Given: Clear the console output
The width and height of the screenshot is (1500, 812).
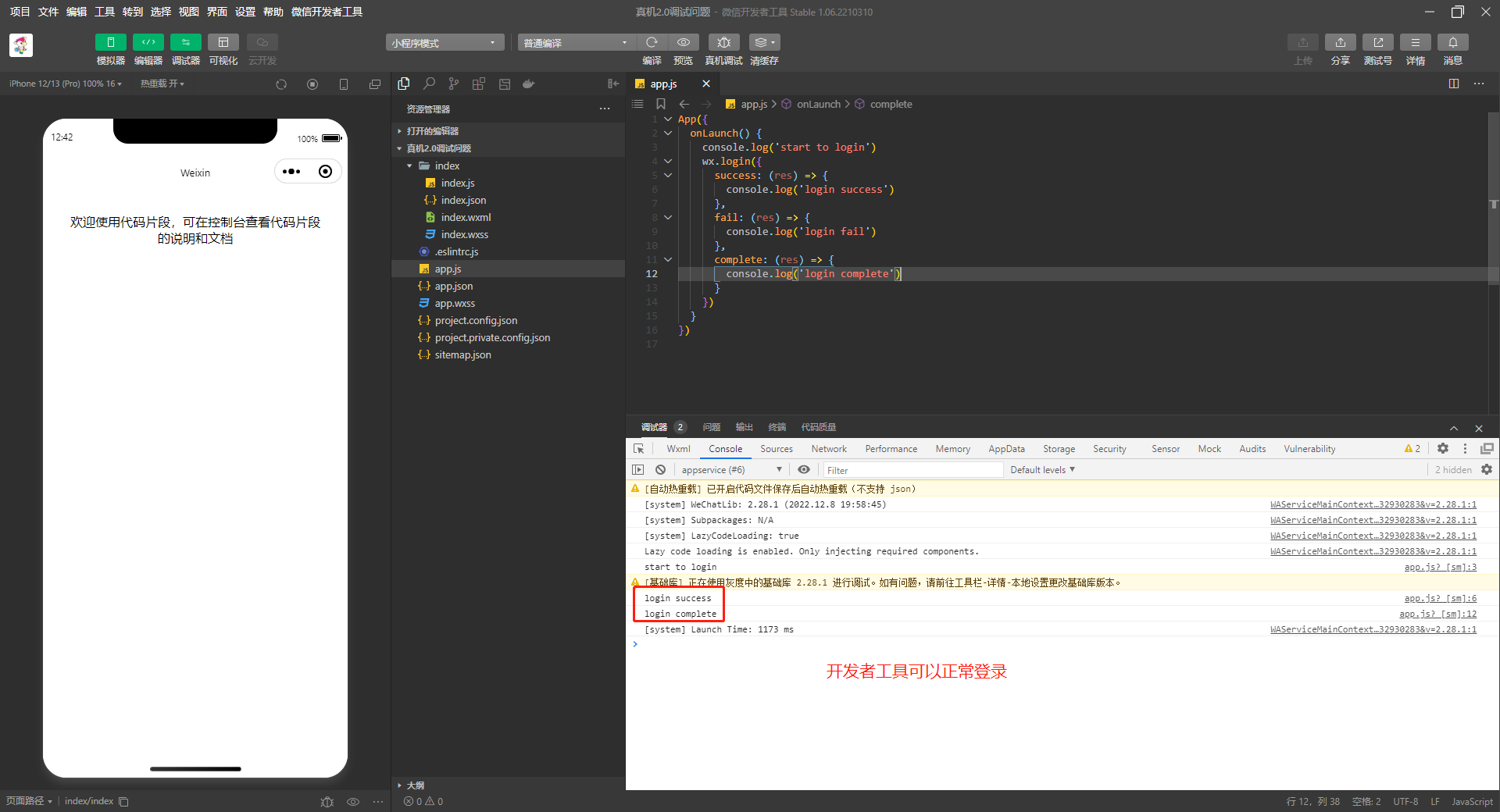Looking at the screenshot, I should tap(661, 470).
